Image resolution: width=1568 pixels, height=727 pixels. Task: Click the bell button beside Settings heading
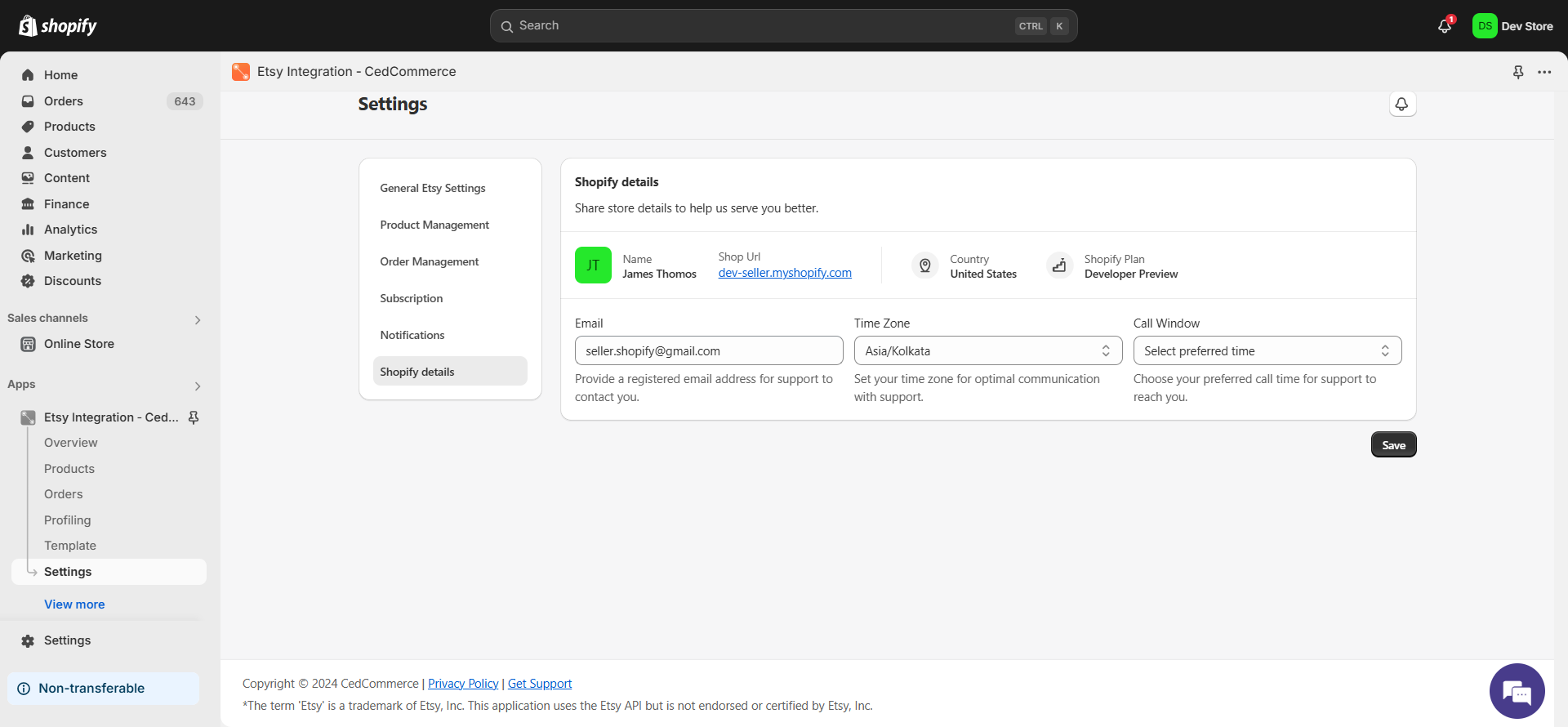pos(1402,105)
